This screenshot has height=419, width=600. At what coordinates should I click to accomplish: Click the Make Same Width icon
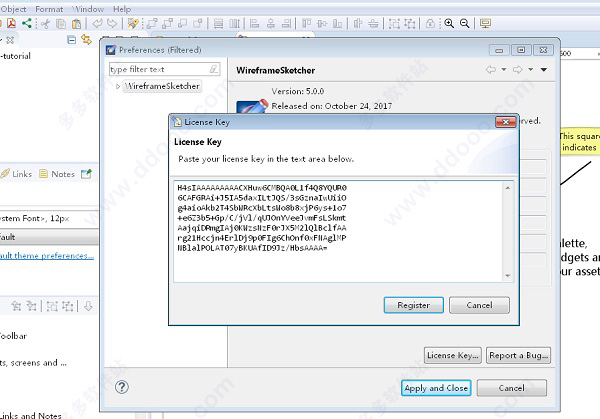(x=218, y=24)
